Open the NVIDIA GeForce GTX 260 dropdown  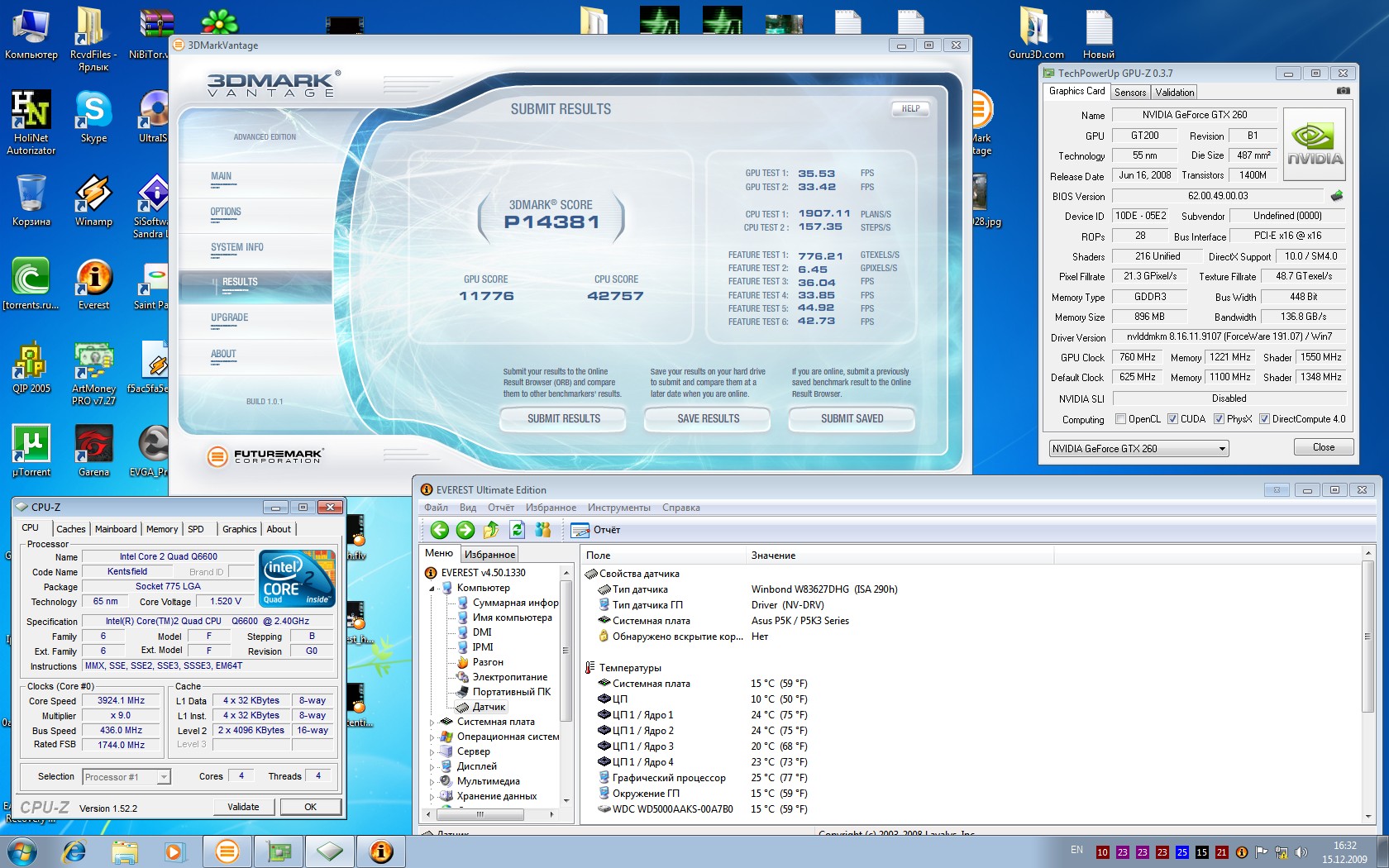[1139, 449]
